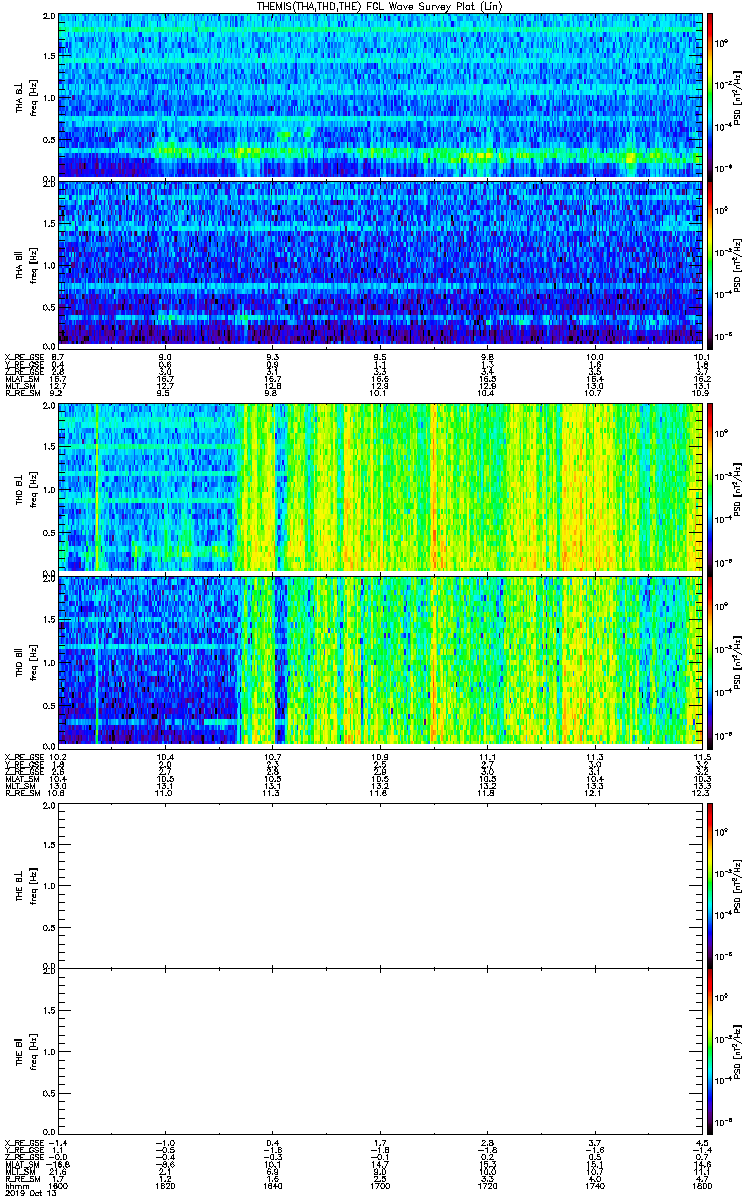Click the PSD color bar beside THA B-perpendicular panel
This screenshot has width=750, height=1200.
(710, 96)
